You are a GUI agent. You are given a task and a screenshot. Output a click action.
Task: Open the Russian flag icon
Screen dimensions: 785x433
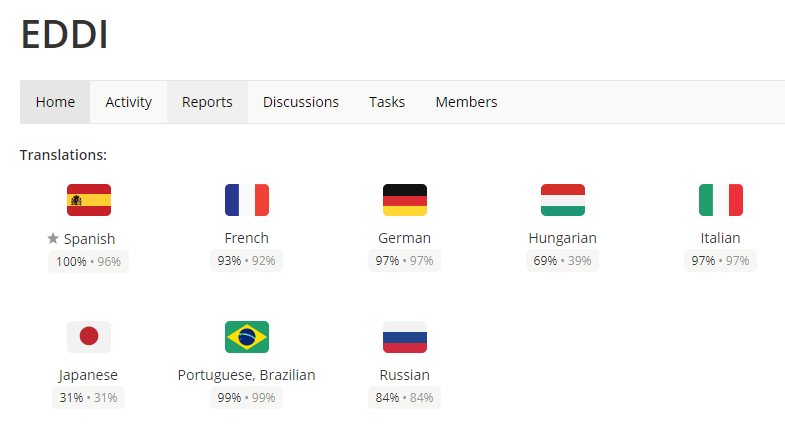tap(405, 337)
